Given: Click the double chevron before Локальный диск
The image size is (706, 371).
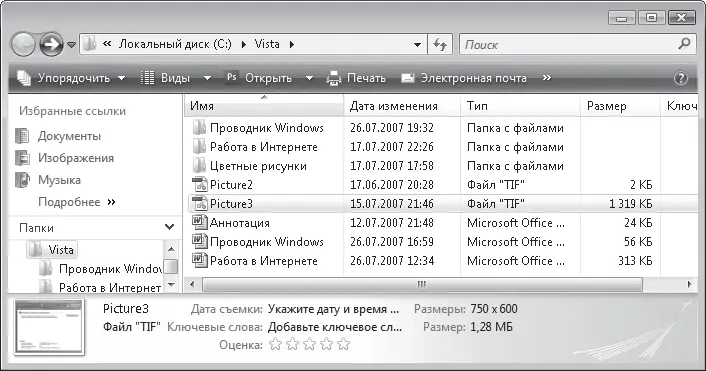Looking at the screenshot, I should point(107,44).
